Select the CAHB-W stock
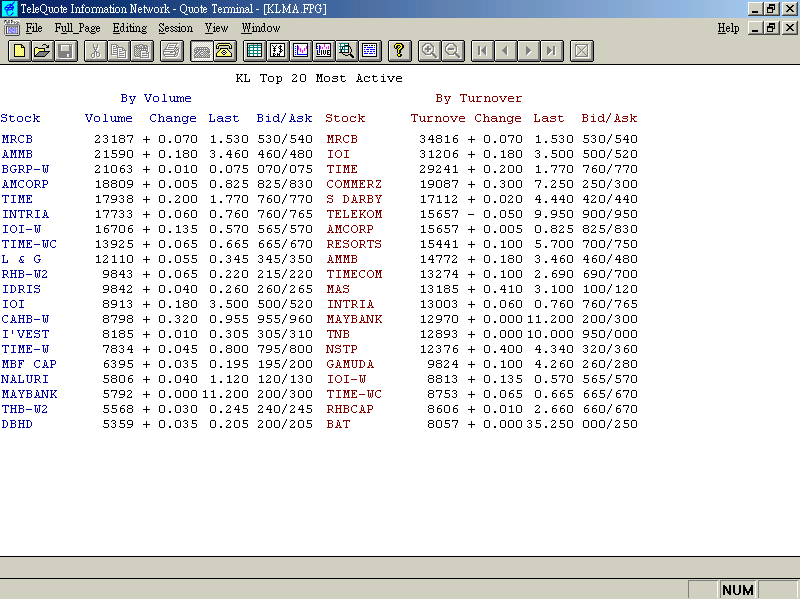Image resolution: width=800 pixels, height=600 pixels. click(x=26, y=319)
